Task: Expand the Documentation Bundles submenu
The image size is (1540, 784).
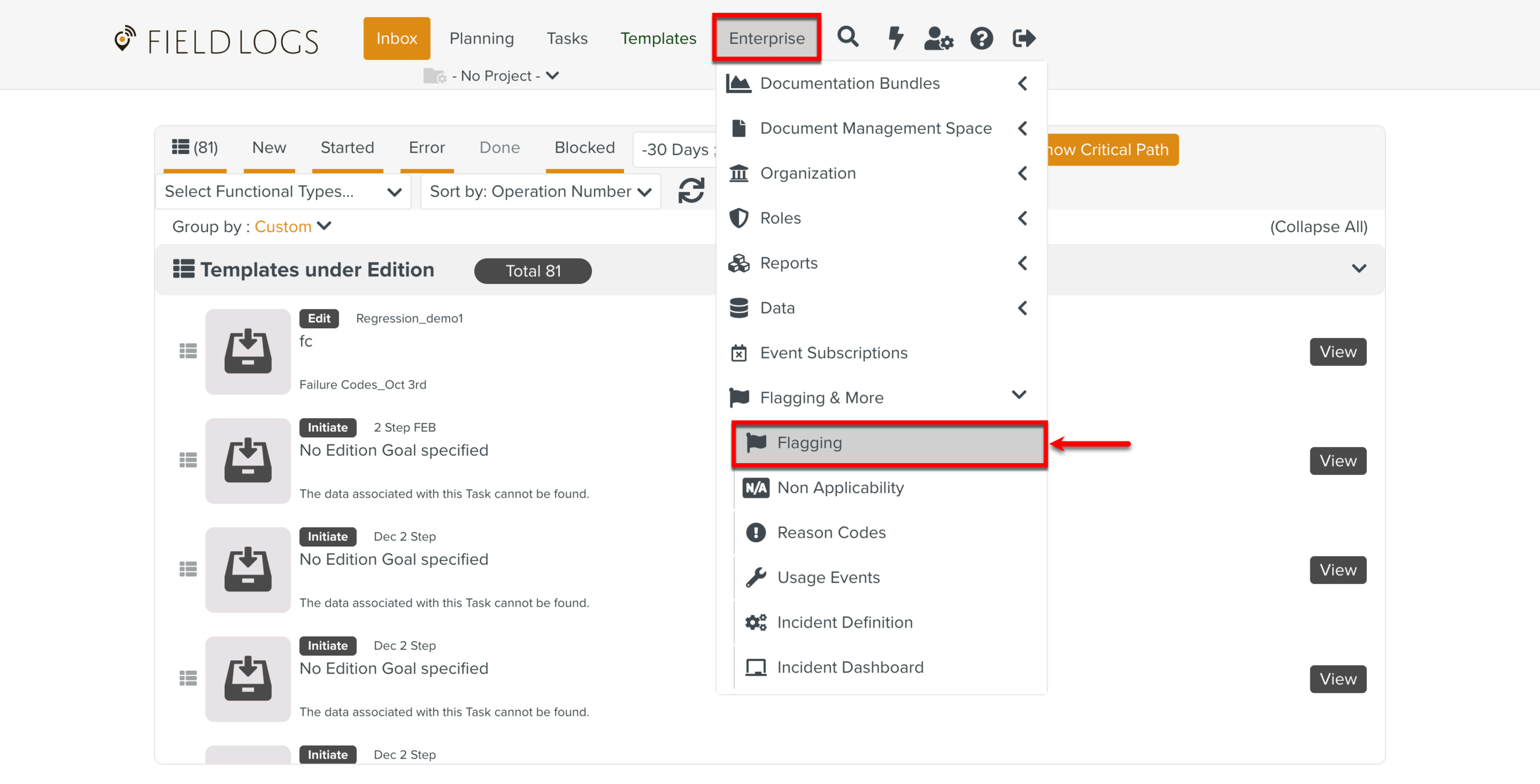Action: (849, 83)
